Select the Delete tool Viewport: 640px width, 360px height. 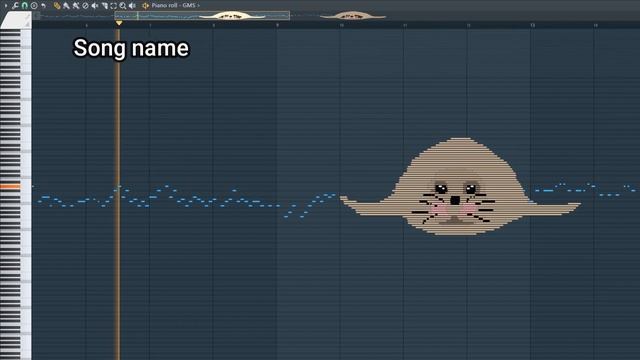[x=85, y=6]
